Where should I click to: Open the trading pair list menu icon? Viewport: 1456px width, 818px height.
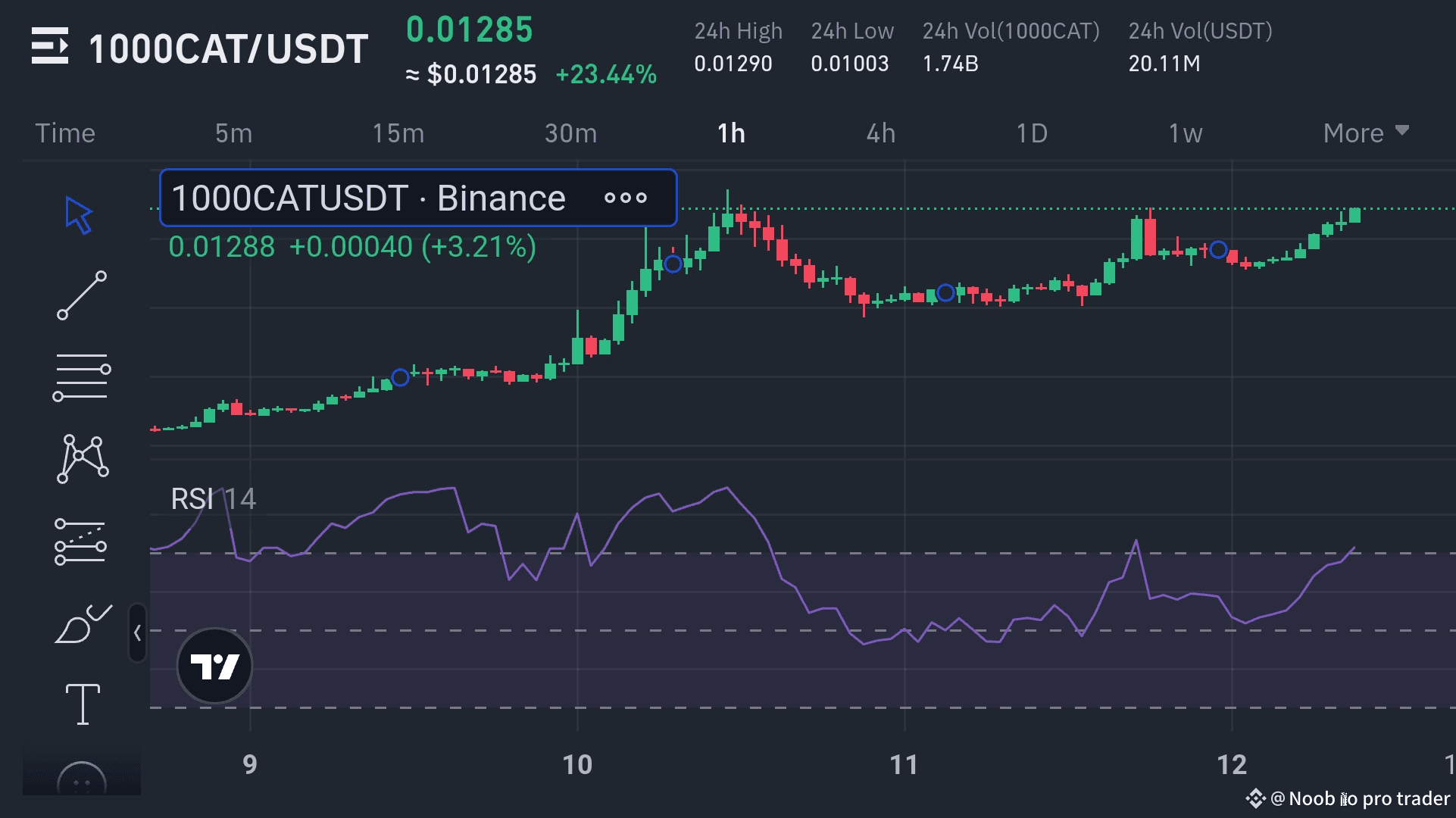50,46
